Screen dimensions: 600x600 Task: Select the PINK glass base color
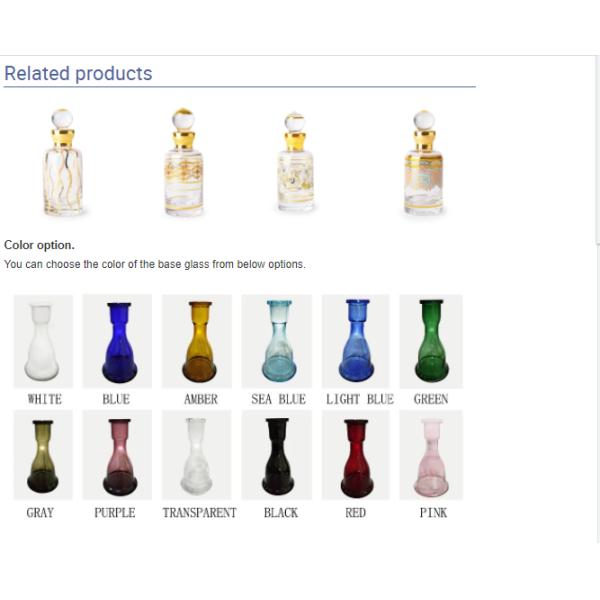(x=431, y=455)
